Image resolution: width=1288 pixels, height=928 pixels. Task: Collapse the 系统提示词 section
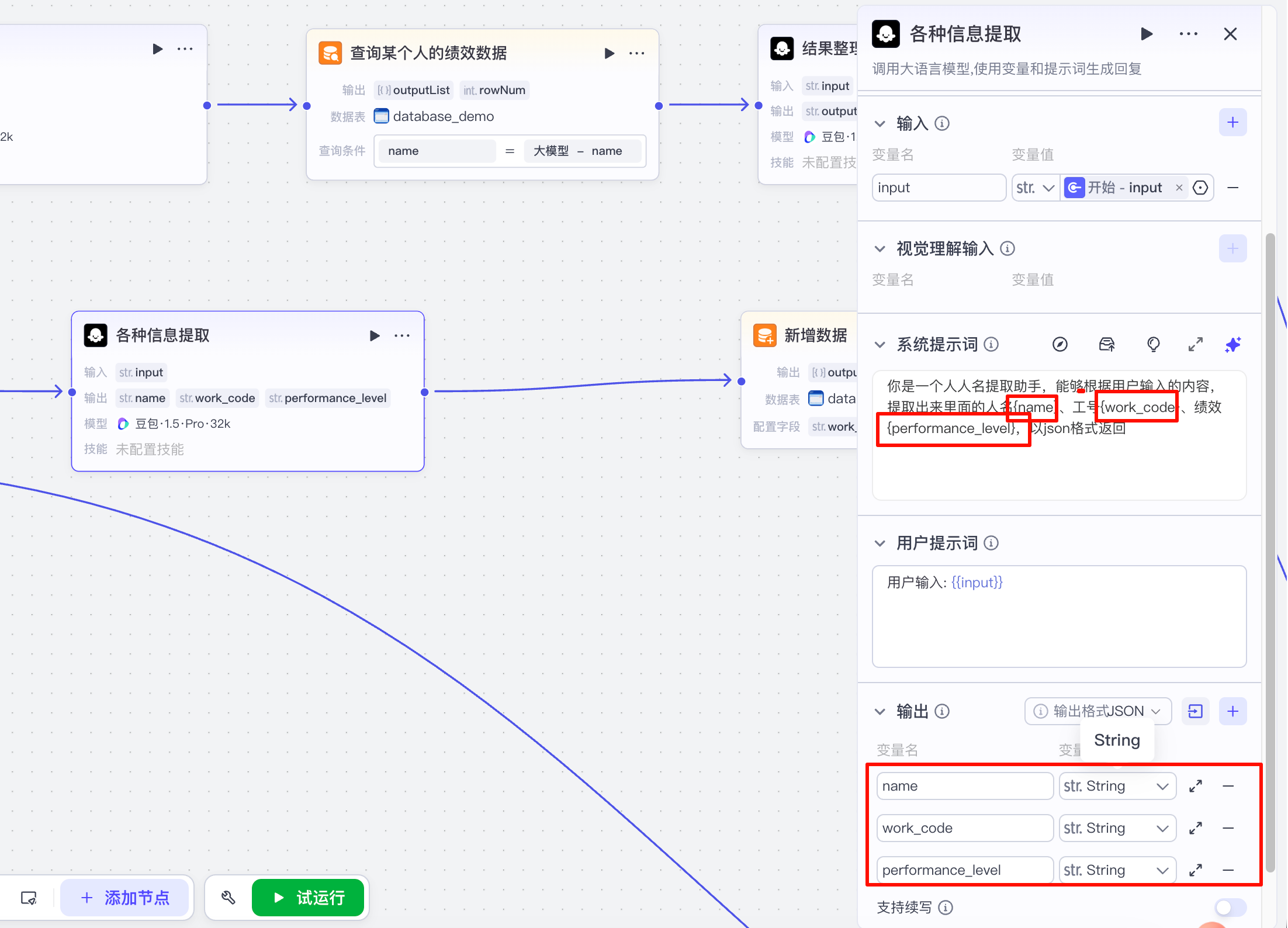[880, 345]
